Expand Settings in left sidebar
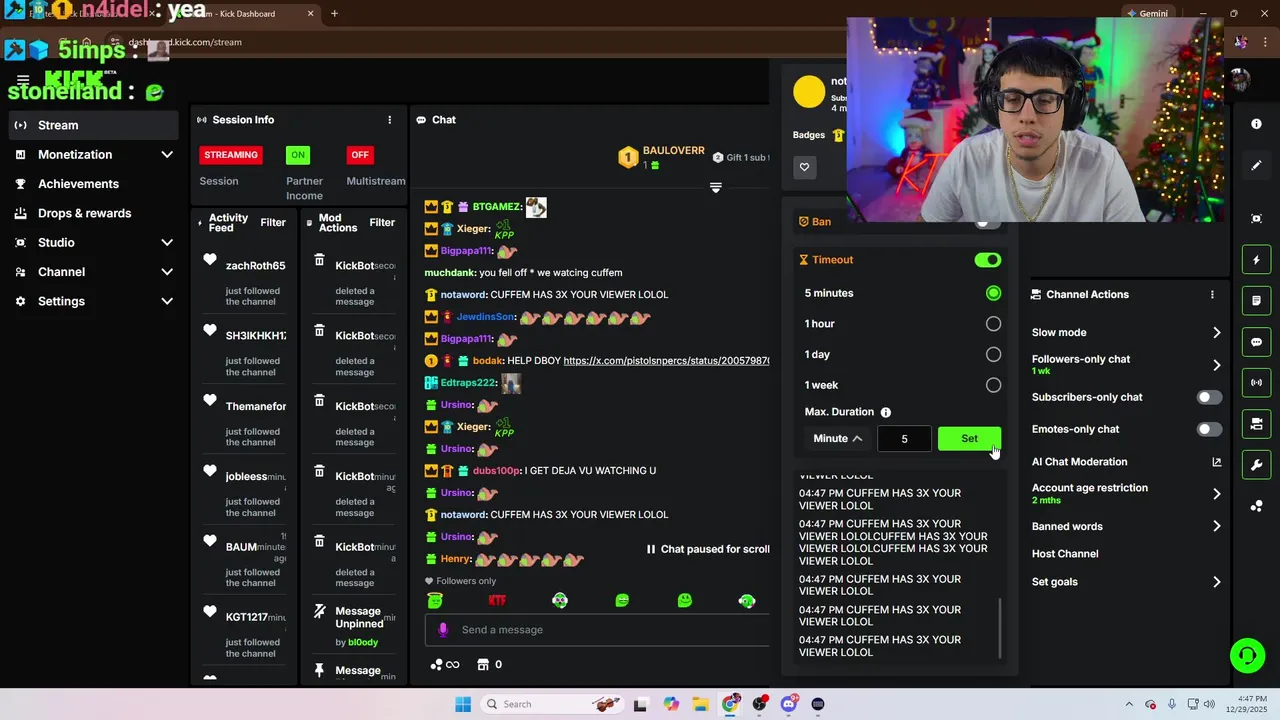Viewport: 1280px width, 720px height. coord(167,301)
